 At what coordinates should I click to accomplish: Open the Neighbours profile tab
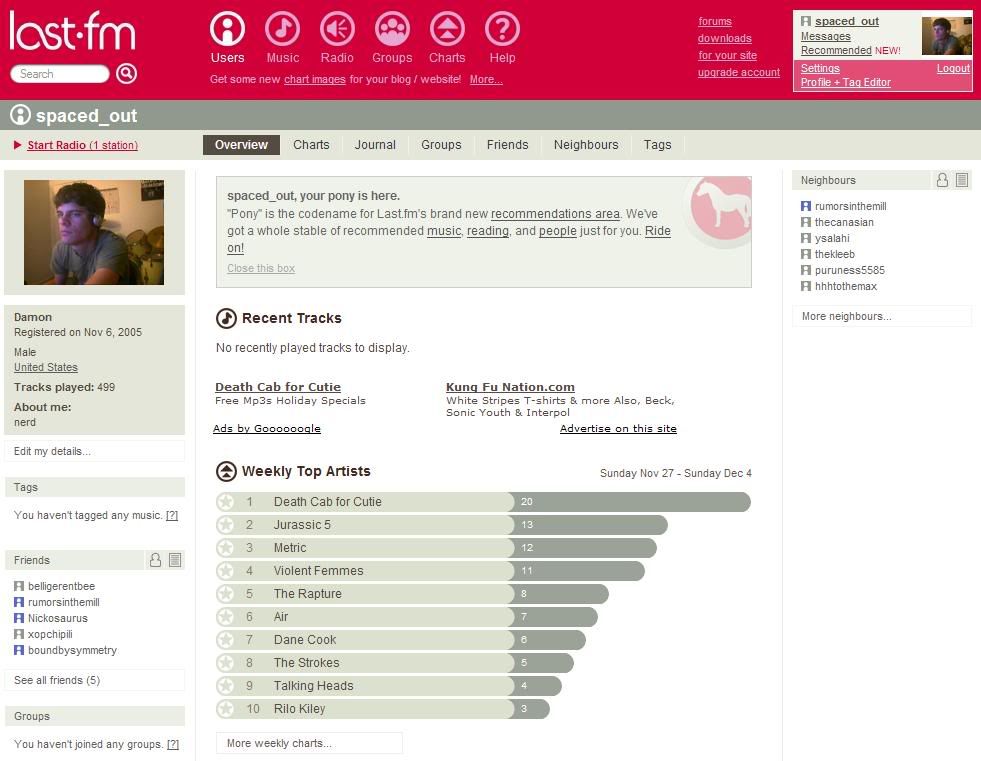(x=586, y=145)
